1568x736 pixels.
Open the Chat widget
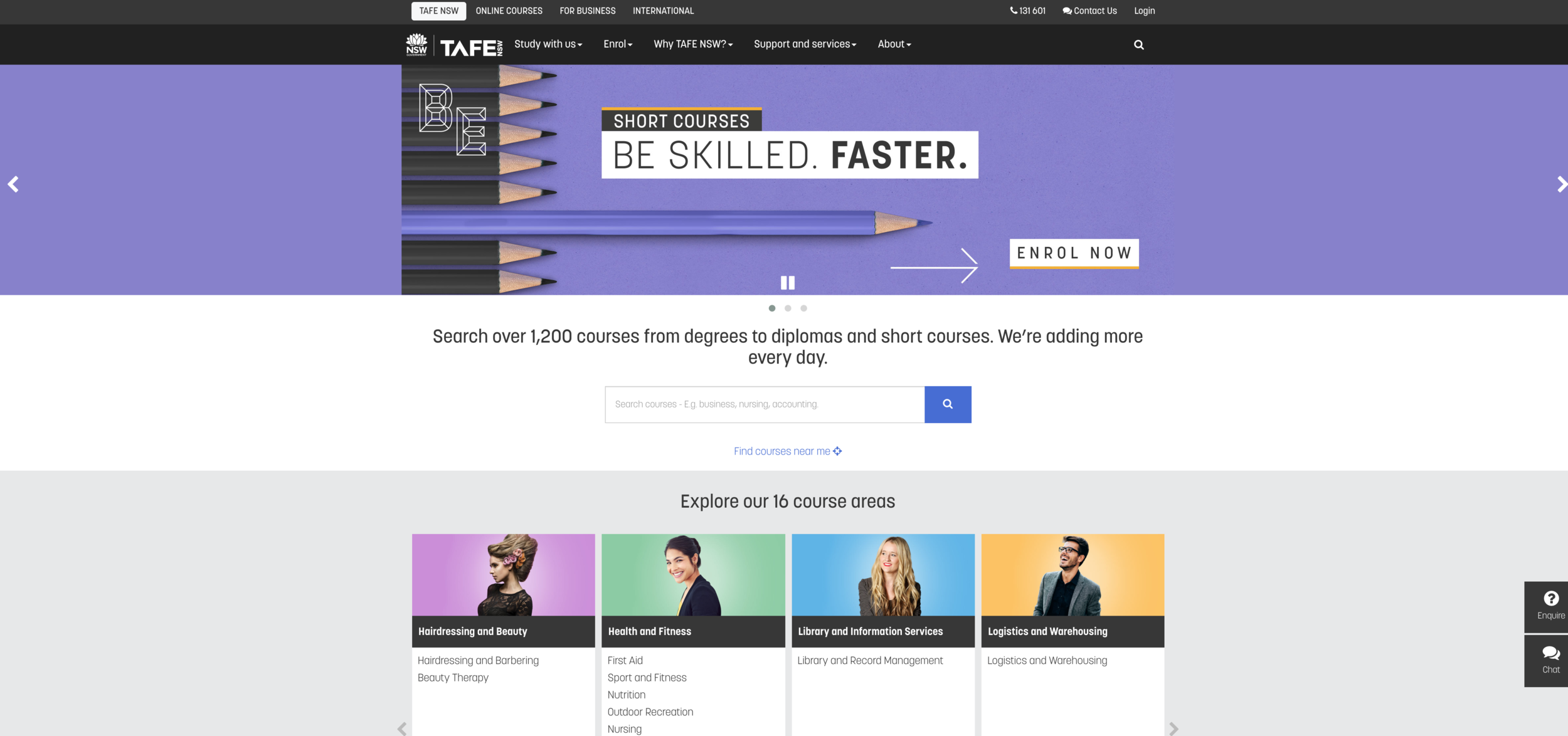1550,660
